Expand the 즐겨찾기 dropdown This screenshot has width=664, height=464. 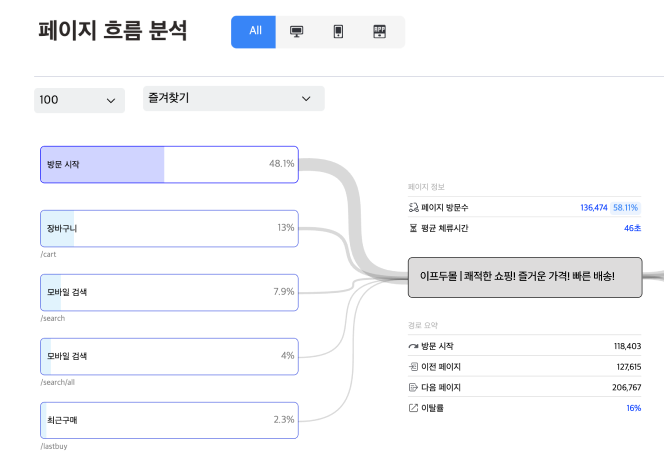234,99
